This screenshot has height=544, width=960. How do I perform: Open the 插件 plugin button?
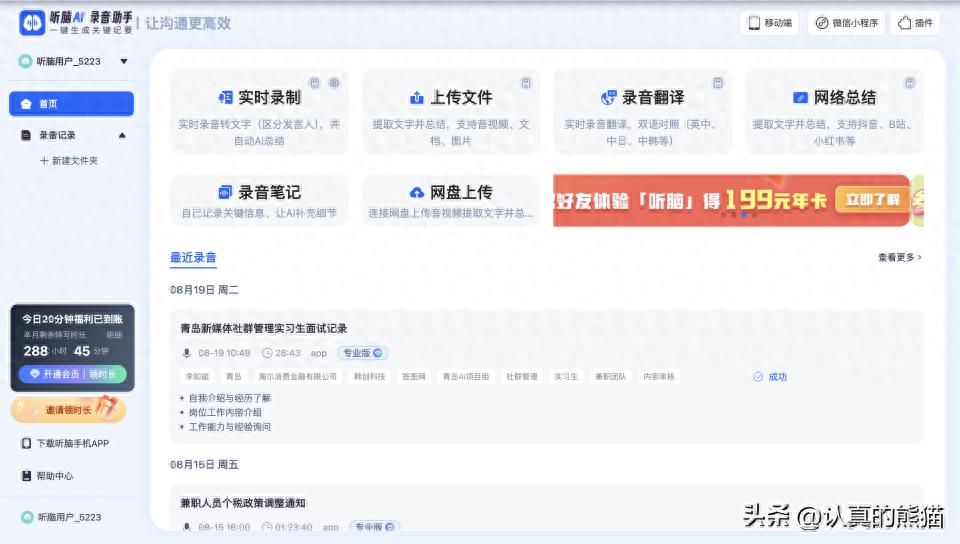tap(915, 23)
